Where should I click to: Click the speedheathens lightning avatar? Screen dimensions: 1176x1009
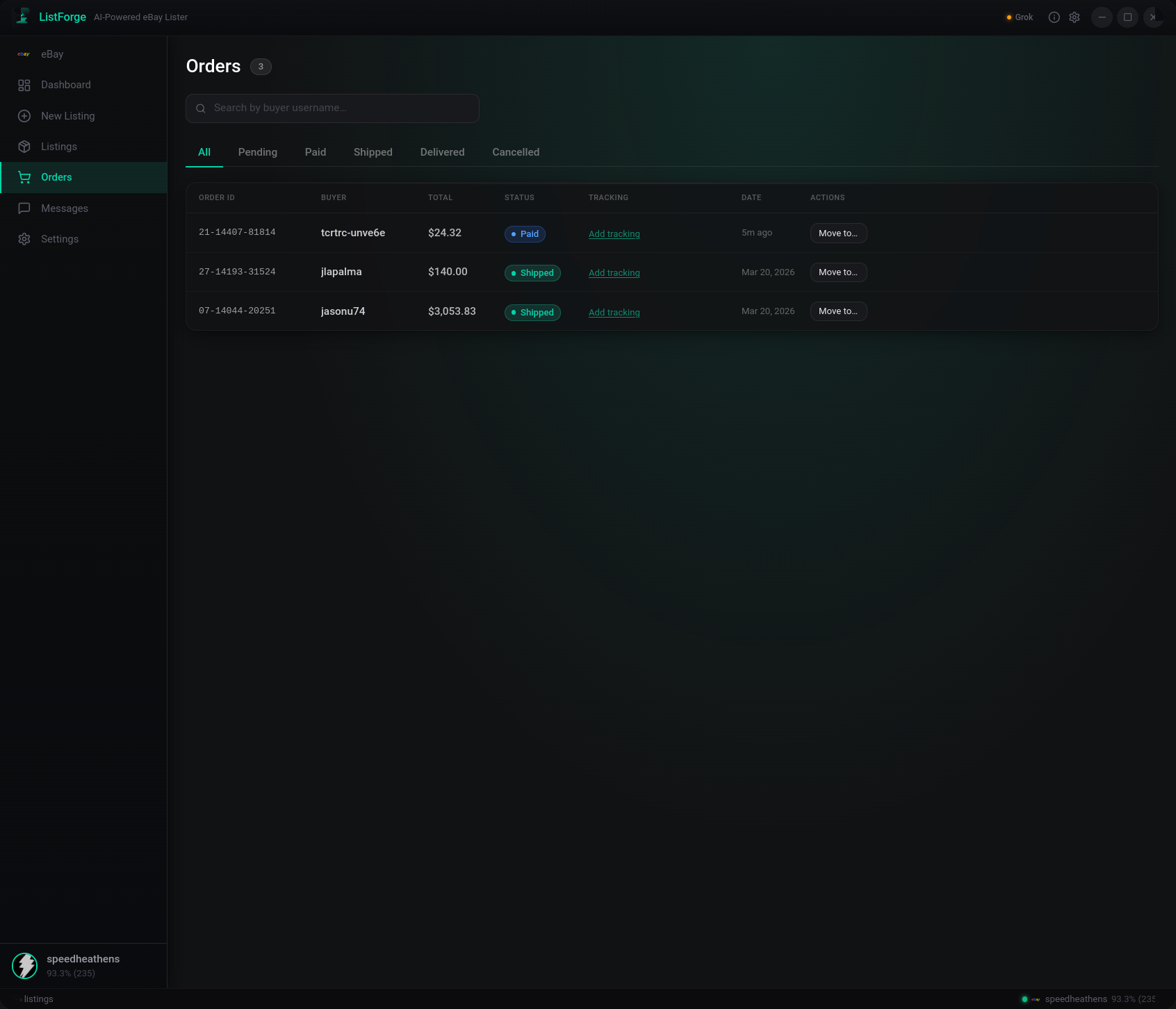25,966
